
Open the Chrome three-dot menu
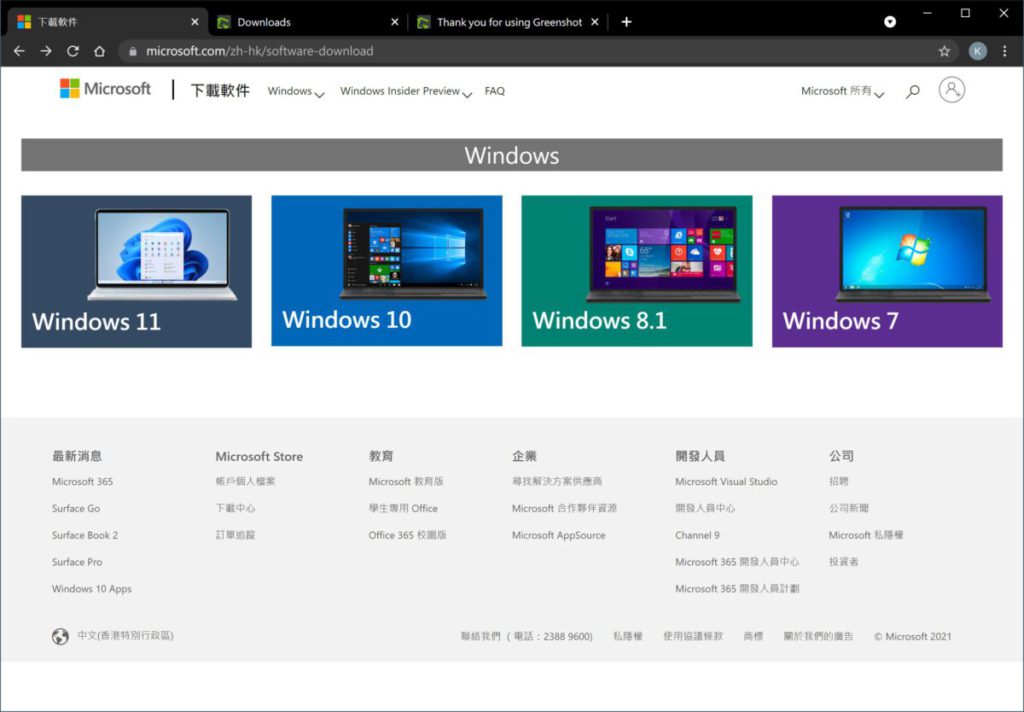pyautogui.click(x=1004, y=51)
